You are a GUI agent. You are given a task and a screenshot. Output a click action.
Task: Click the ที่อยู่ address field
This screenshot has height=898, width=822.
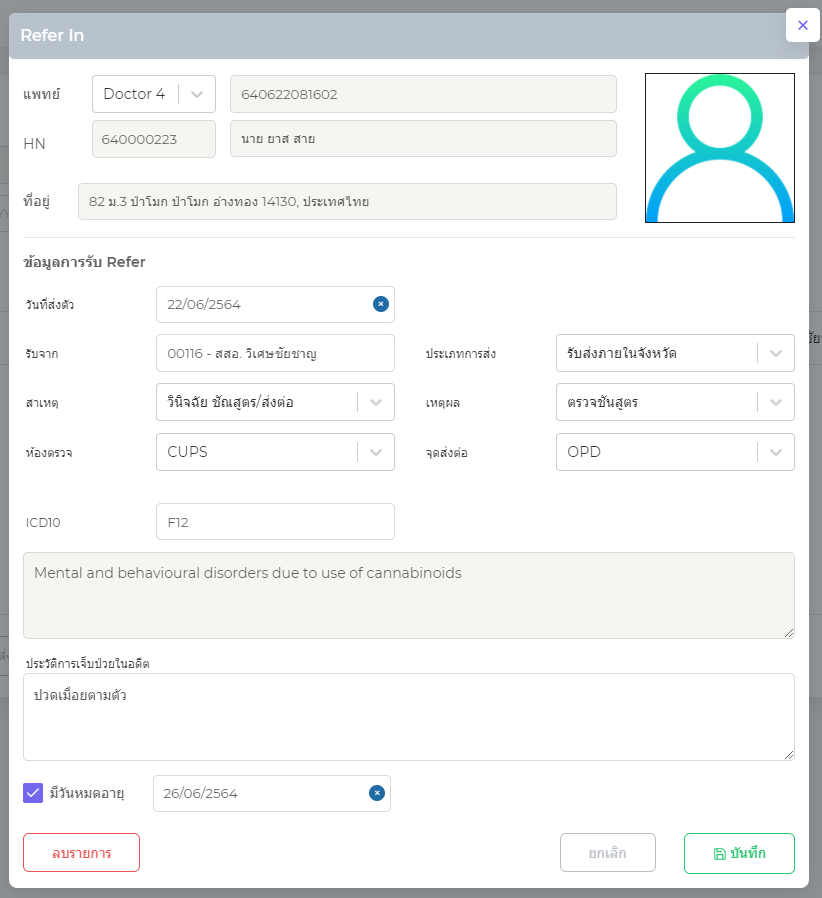[346, 201]
